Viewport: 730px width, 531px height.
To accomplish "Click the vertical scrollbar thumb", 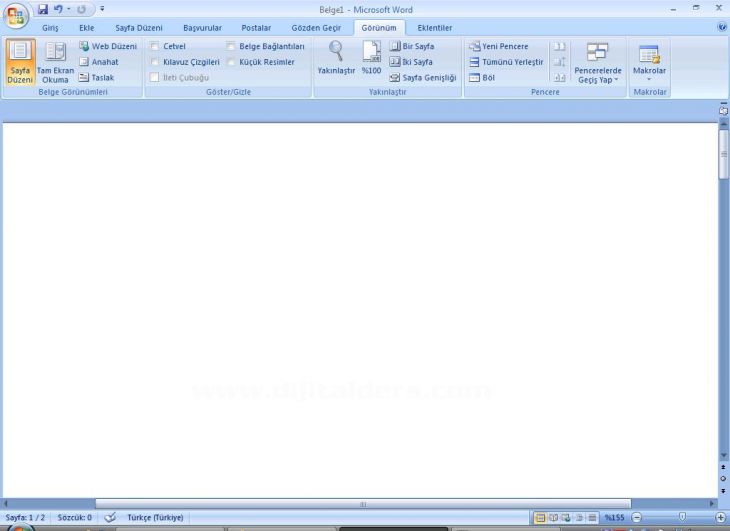I will pyautogui.click(x=723, y=155).
